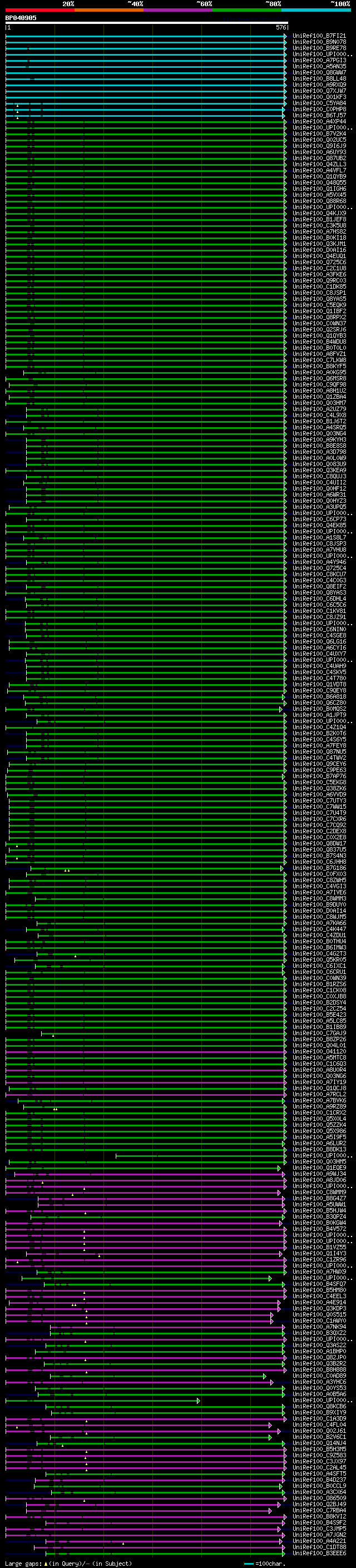Screen dimensions: 356x1568
Task: Open the UniRef100_Q9I6J9 label
Action: [x=319, y=146]
